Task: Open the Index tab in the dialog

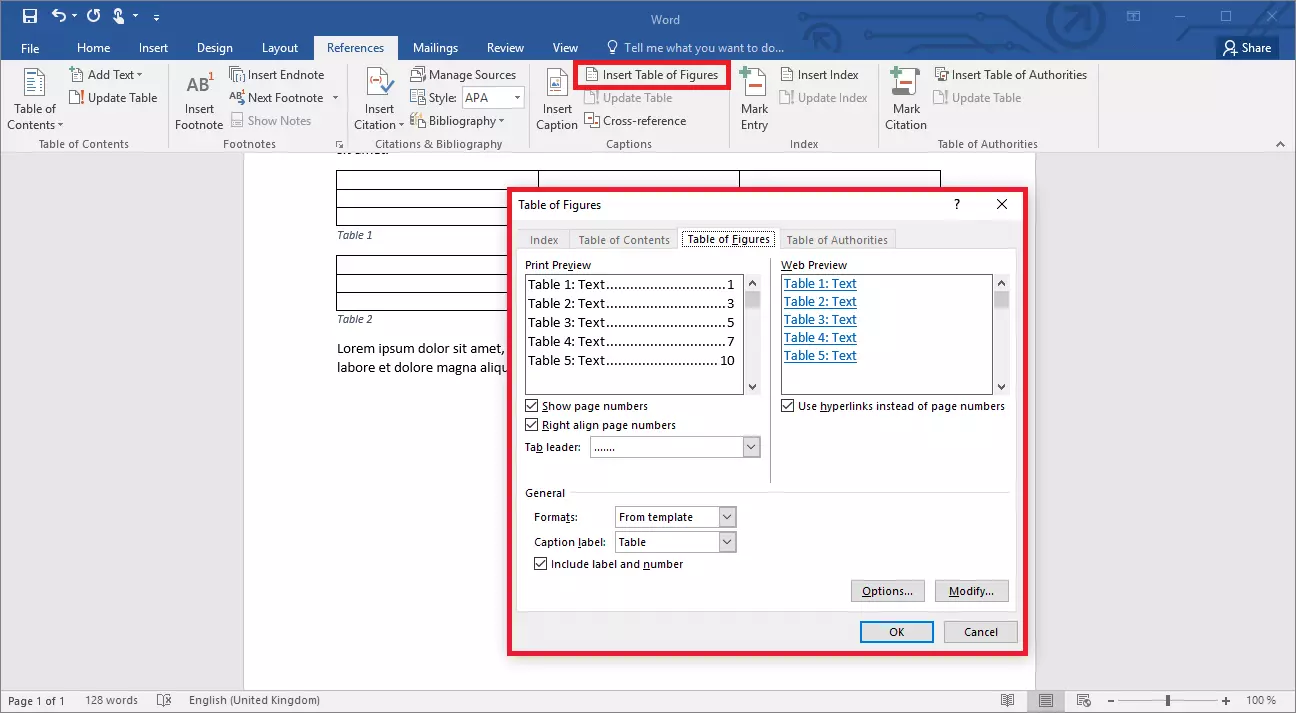Action: [544, 240]
